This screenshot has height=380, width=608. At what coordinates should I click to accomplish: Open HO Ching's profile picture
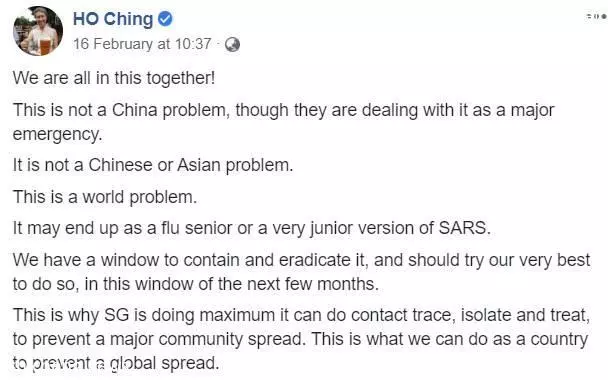pyautogui.click(x=38, y=31)
